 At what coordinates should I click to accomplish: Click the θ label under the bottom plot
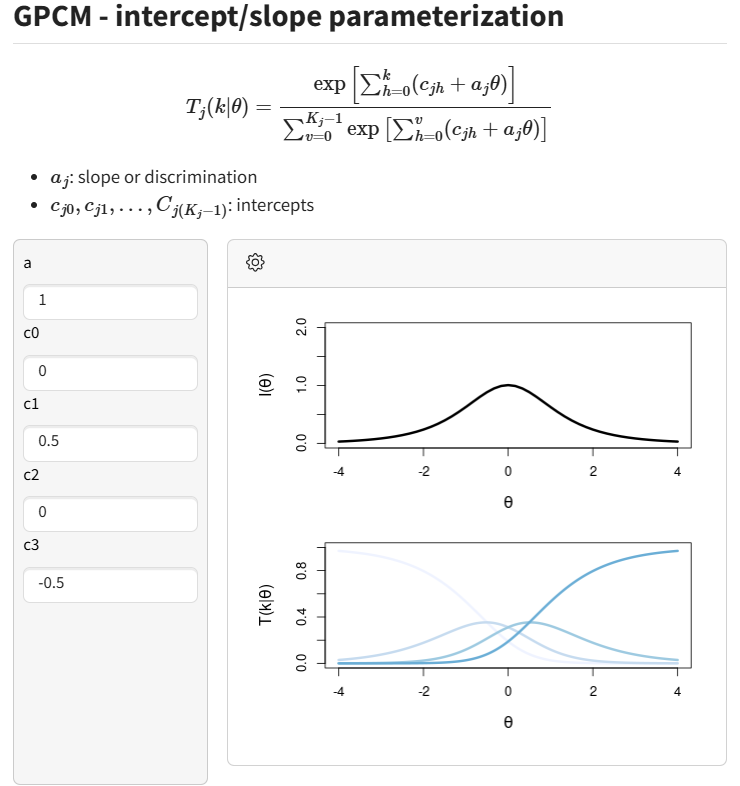pos(508,722)
